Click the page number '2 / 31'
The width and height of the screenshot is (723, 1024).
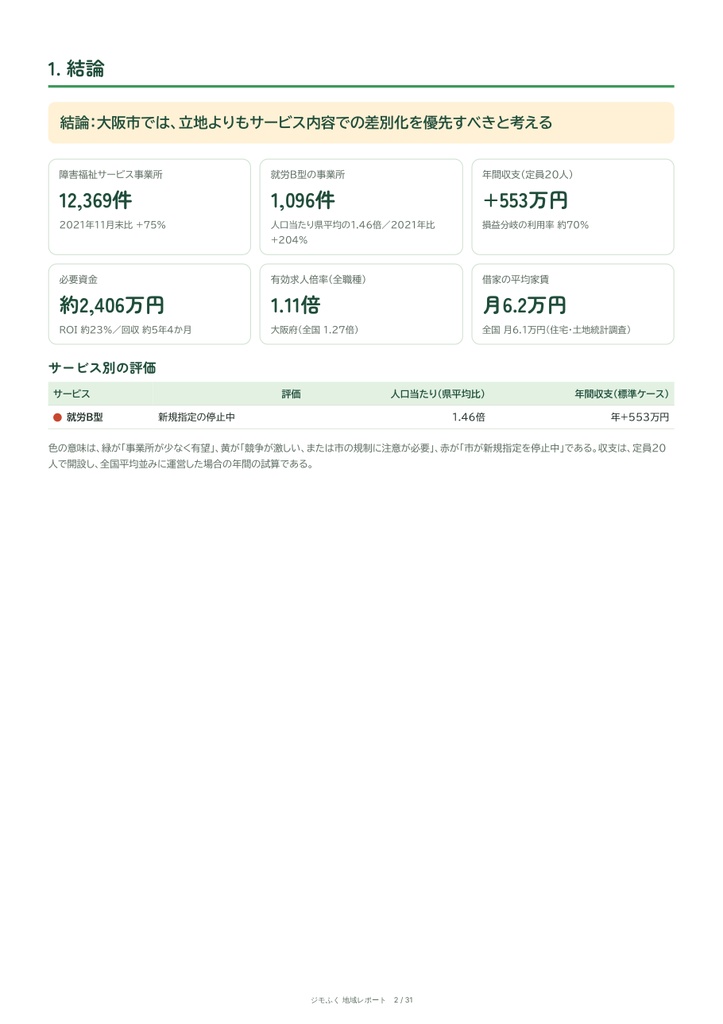click(403, 1000)
